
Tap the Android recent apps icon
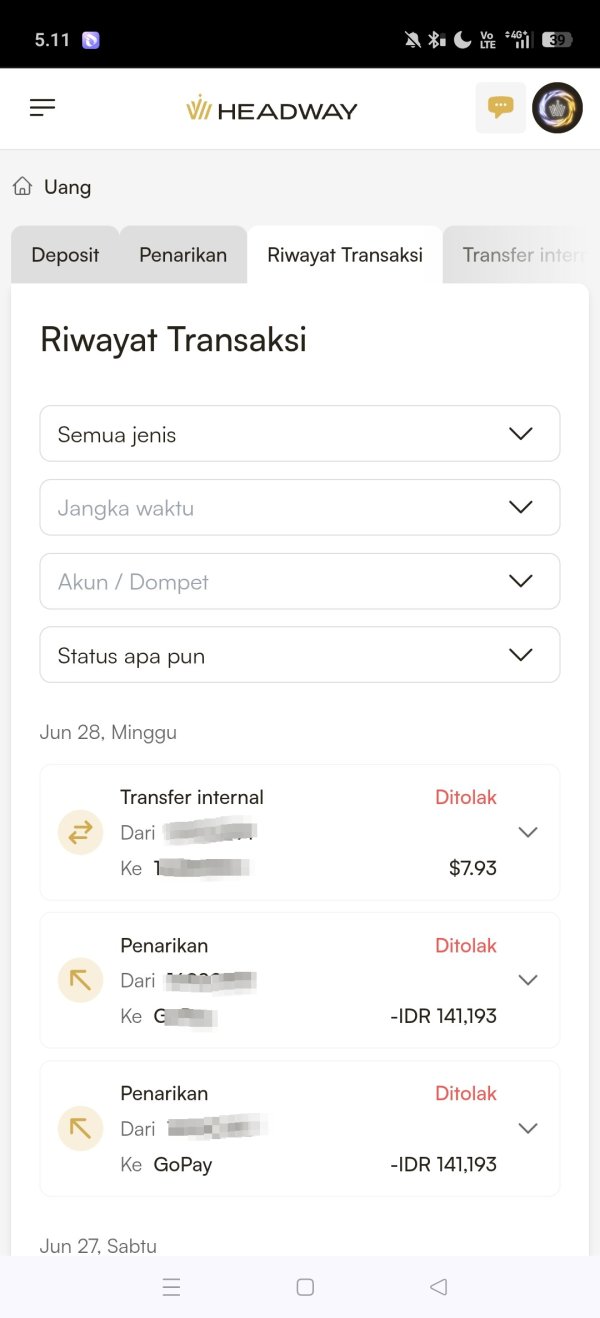[171, 1288]
